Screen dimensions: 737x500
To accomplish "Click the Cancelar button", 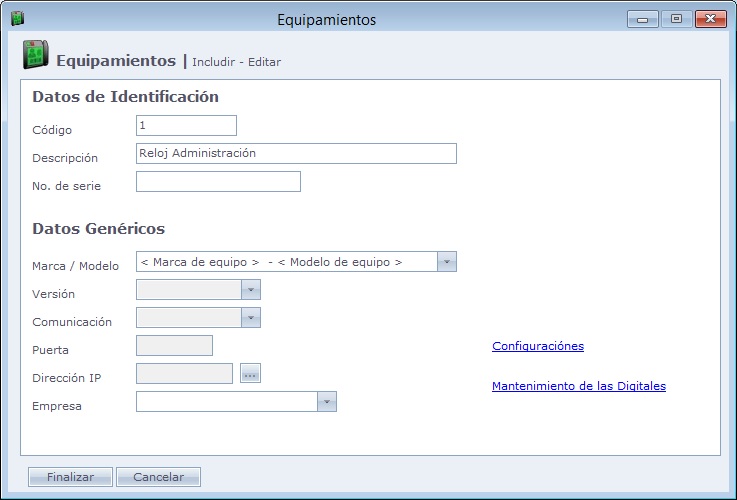I will point(158,477).
